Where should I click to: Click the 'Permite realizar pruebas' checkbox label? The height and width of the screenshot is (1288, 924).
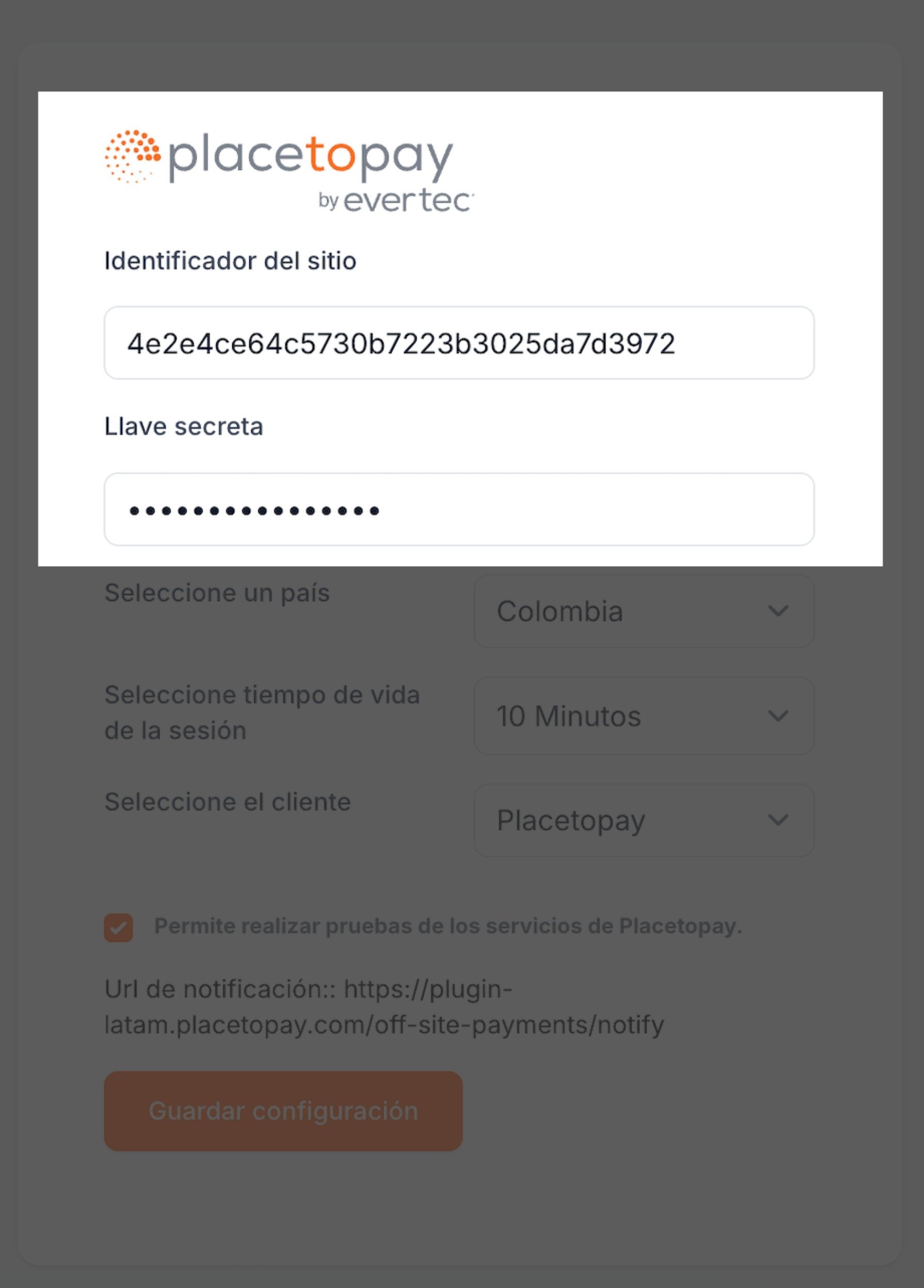pyautogui.click(x=447, y=926)
